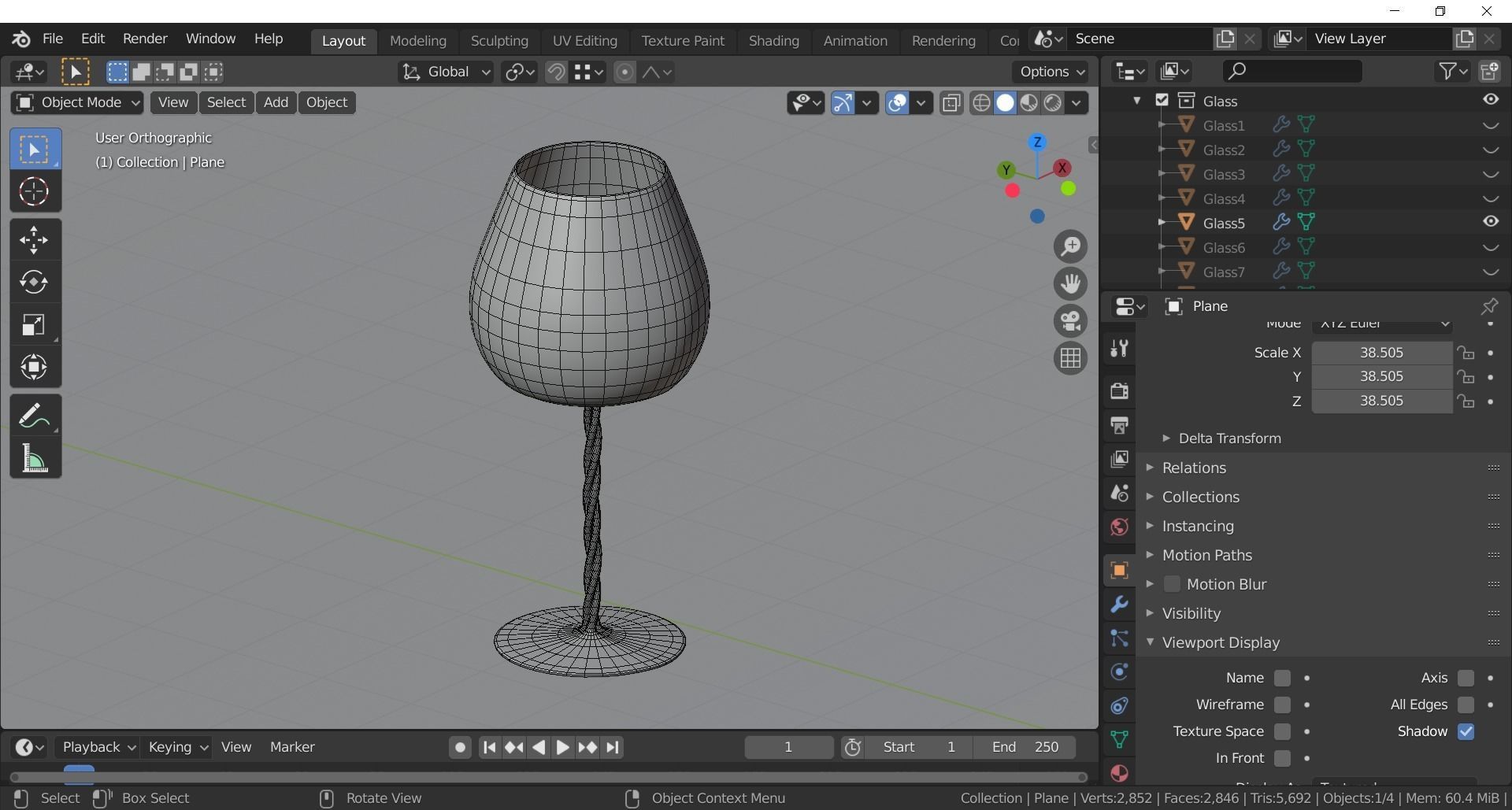Open the Keying dropdown in timeline
Viewport: 1512px width, 810px height.
point(177,747)
